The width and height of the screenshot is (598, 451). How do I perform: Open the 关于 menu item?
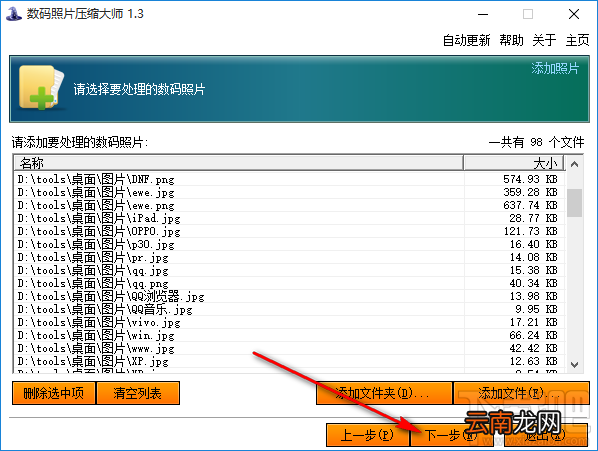pyautogui.click(x=544, y=40)
